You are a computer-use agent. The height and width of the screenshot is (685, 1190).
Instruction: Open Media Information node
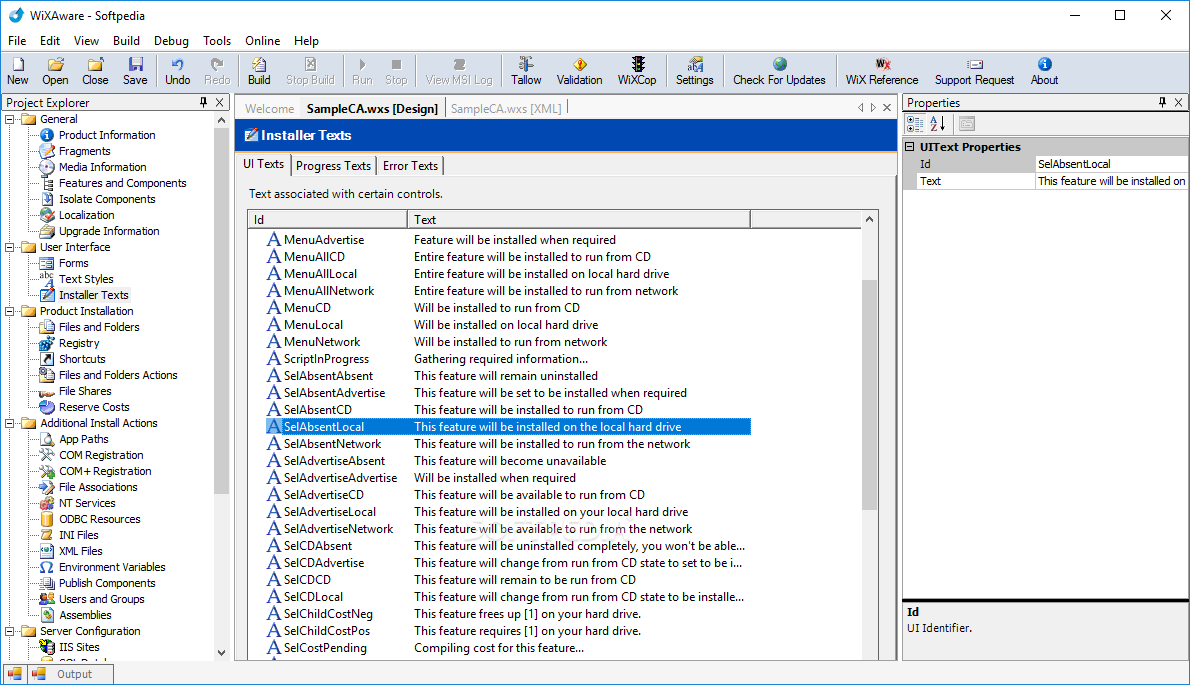(x=102, y=167)
